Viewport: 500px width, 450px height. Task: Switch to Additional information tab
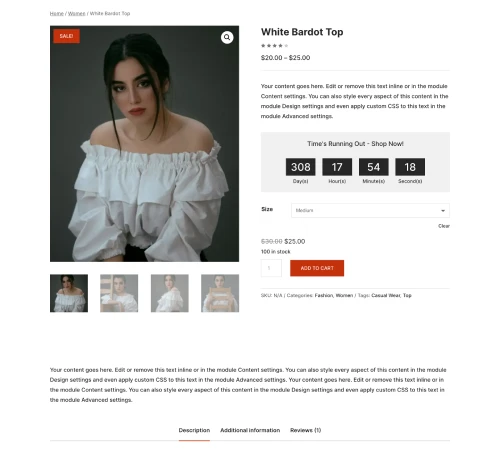(250, 430)
